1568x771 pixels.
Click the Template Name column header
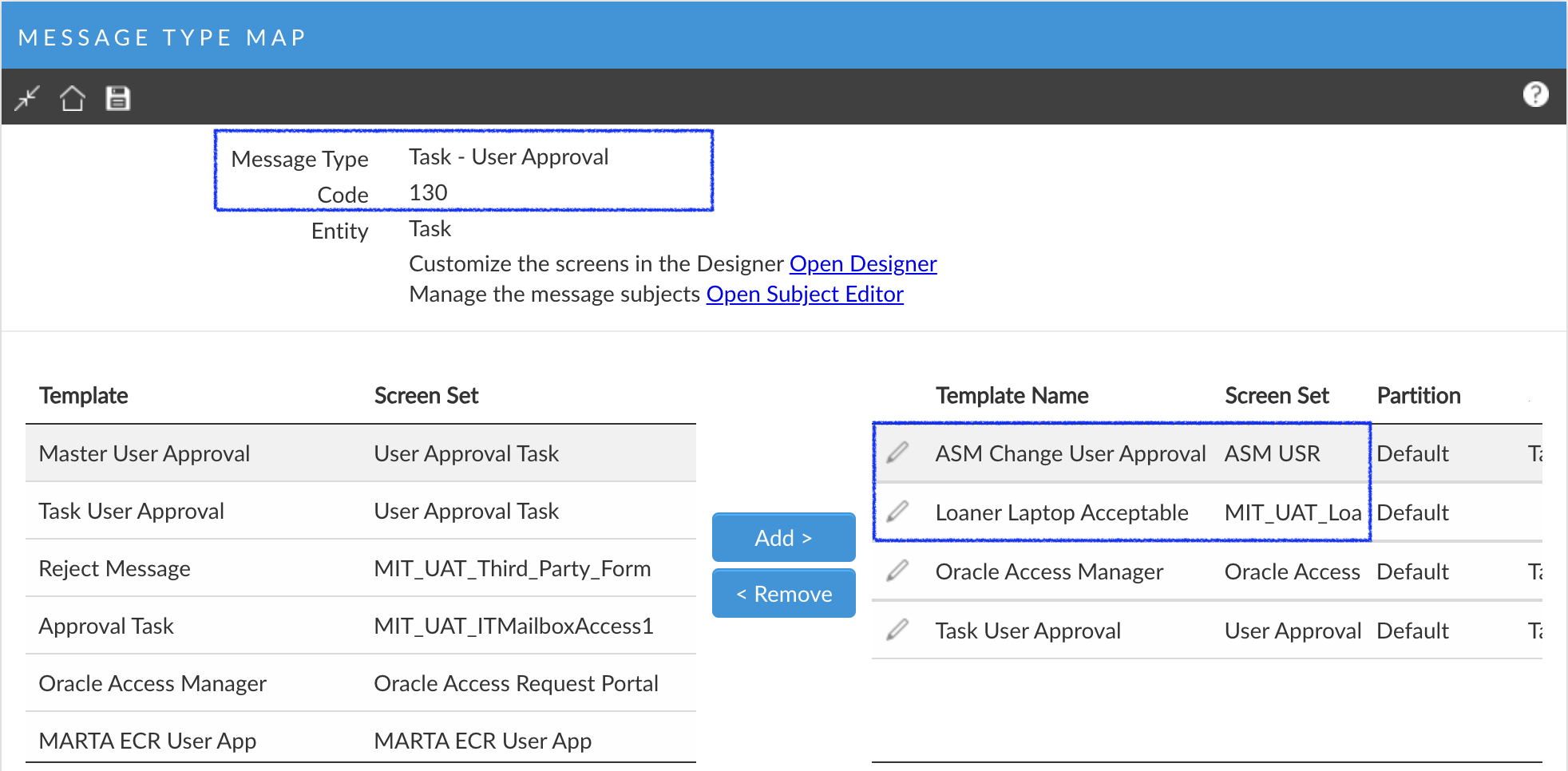coord(1012,396)
